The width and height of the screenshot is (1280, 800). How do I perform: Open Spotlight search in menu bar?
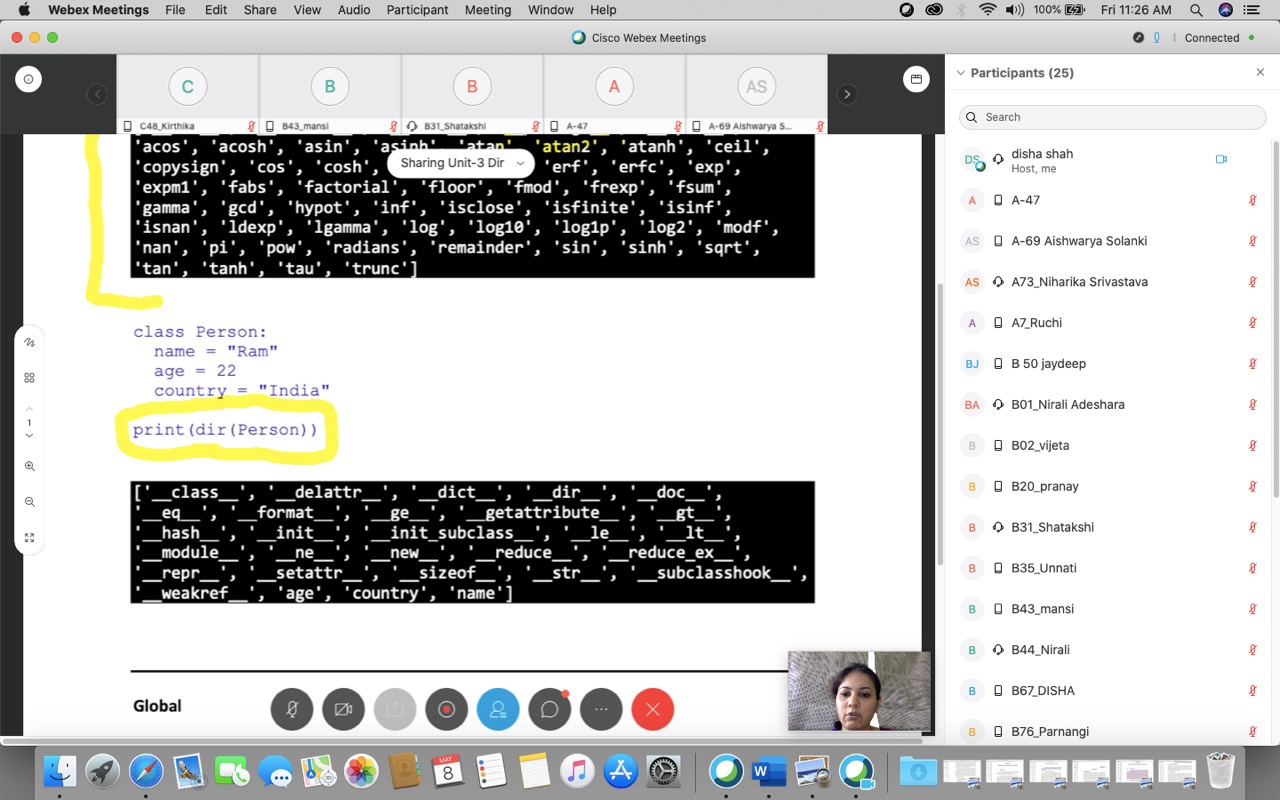[1196, 10]
